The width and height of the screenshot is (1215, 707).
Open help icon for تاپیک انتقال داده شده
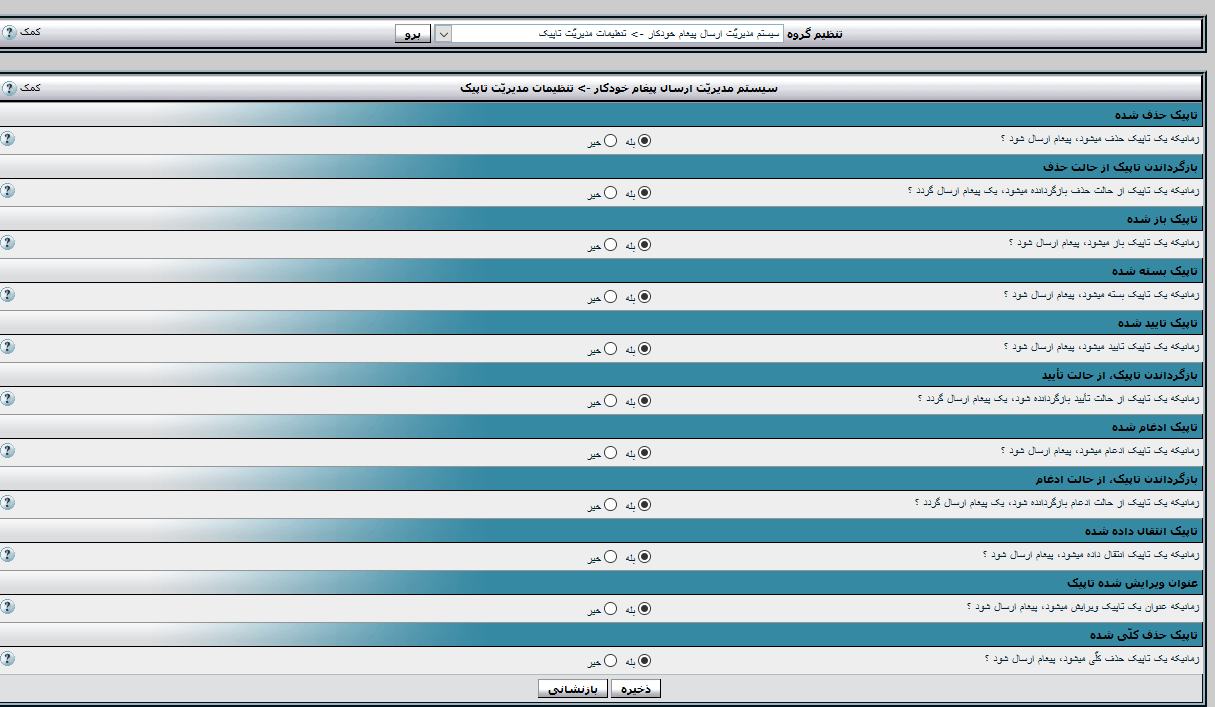pyautogui.click(x=8, y=554)
